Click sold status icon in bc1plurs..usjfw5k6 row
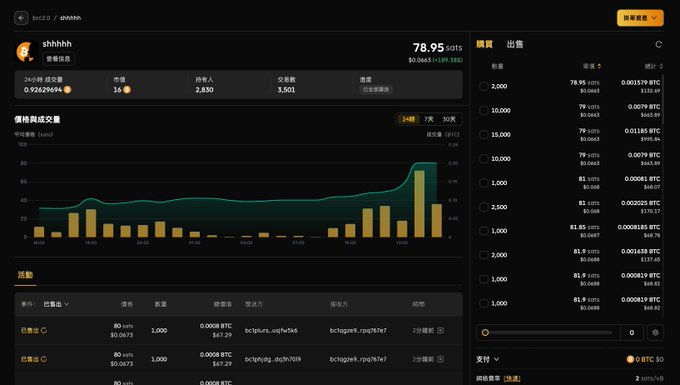680x385 pixels. tap(44, 330)
